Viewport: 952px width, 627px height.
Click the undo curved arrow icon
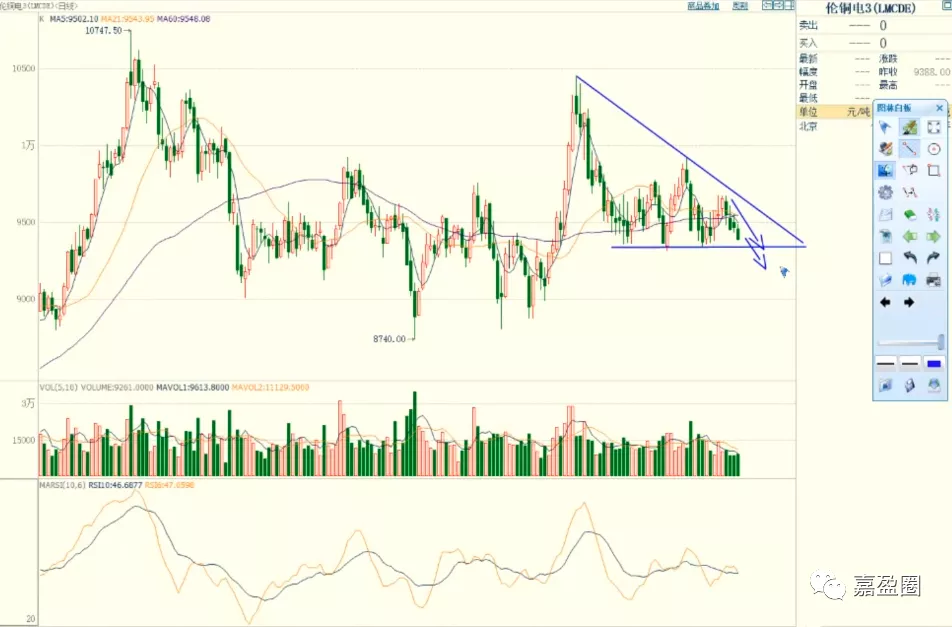[x=910, y=258]
